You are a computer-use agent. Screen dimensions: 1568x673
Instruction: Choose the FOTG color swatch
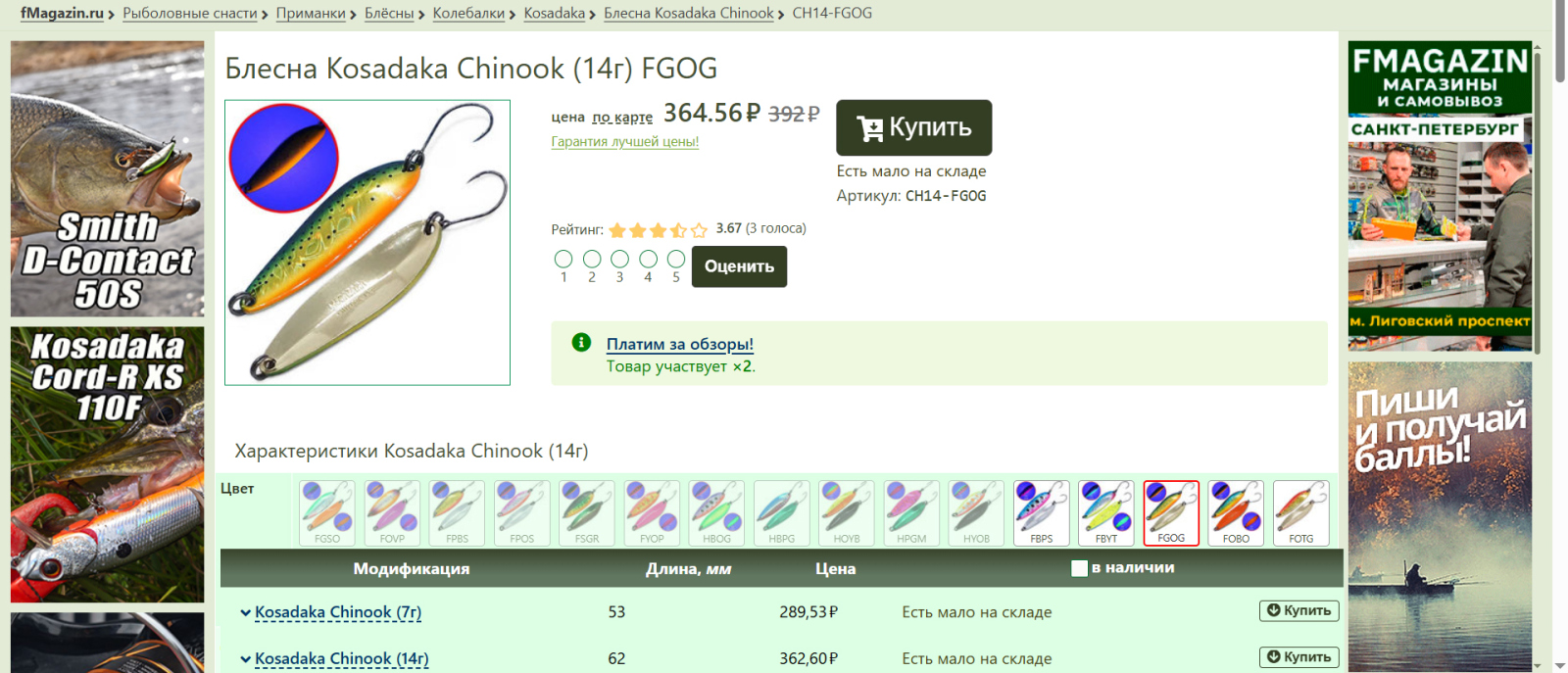[1300, 511]
